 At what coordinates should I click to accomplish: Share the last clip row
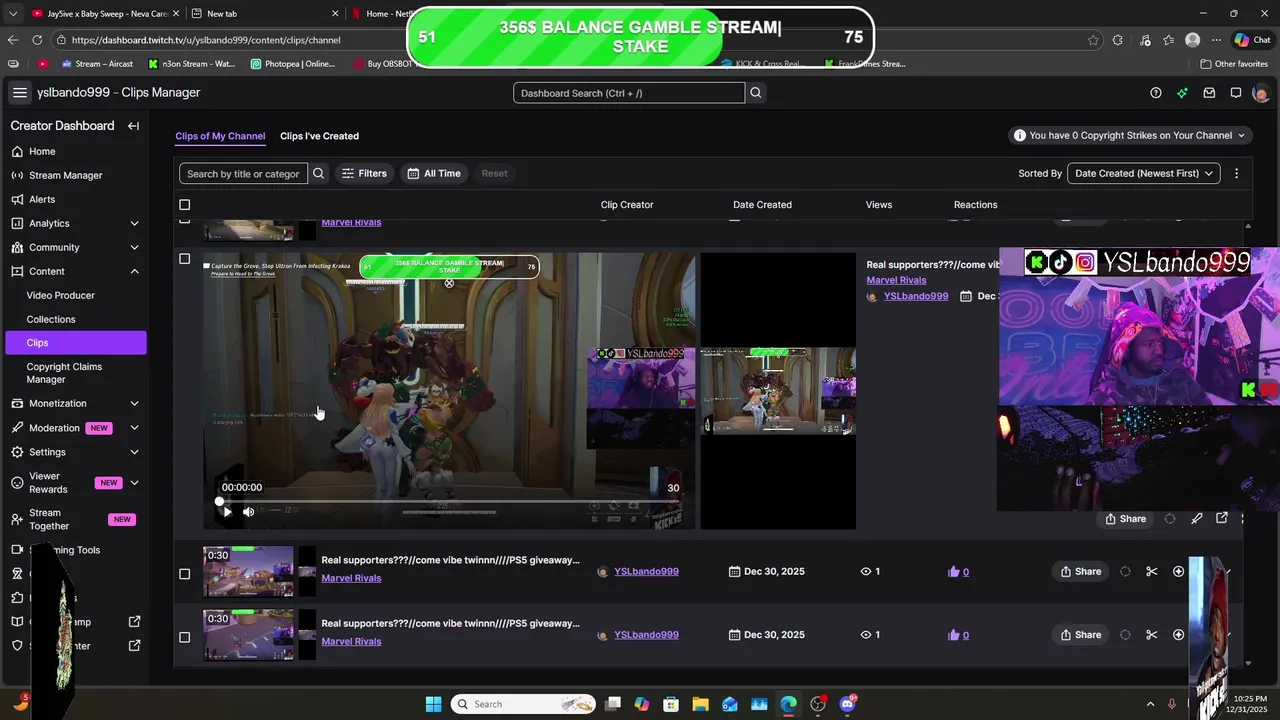[1081, 635]
